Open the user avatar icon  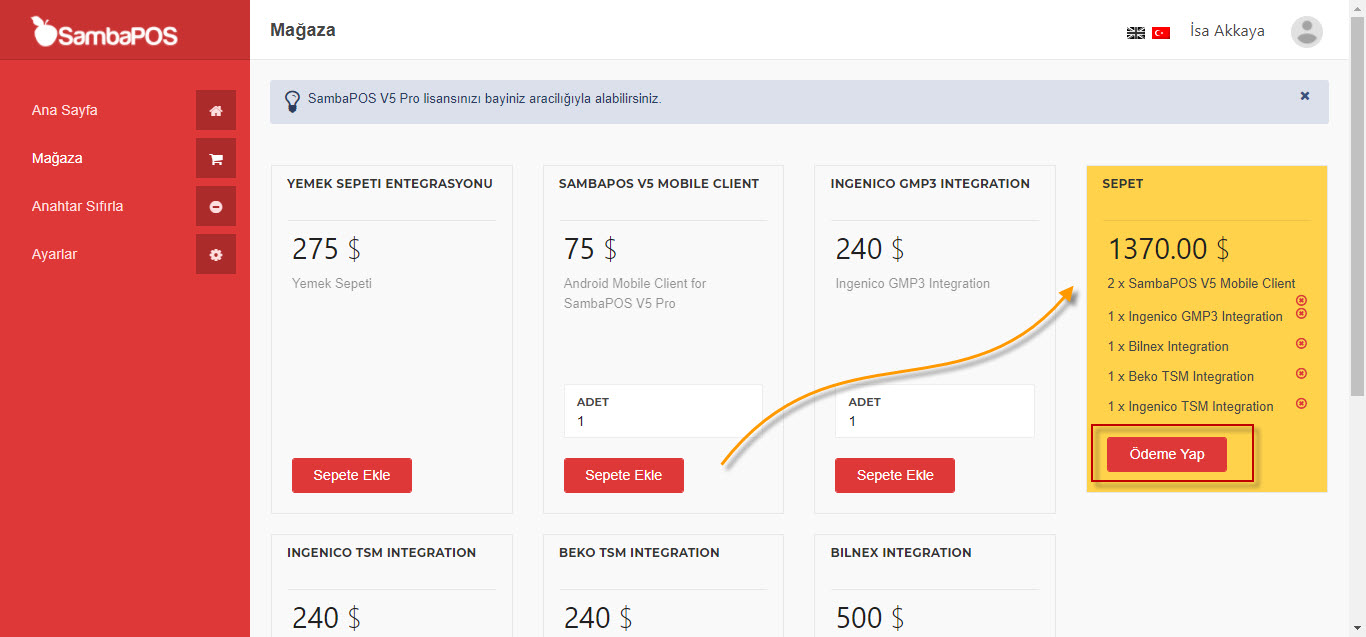tap(1307, 32)
